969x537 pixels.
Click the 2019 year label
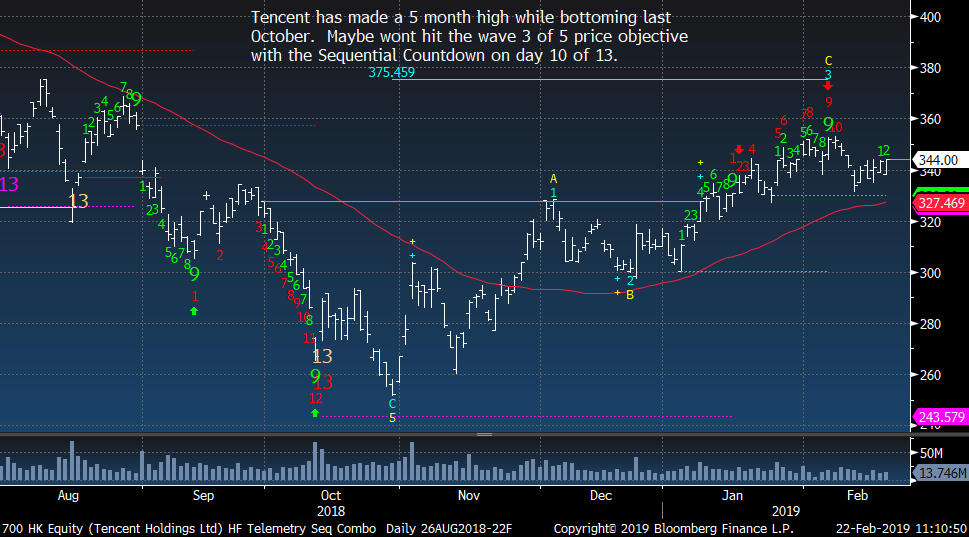(x=785, y=512)
